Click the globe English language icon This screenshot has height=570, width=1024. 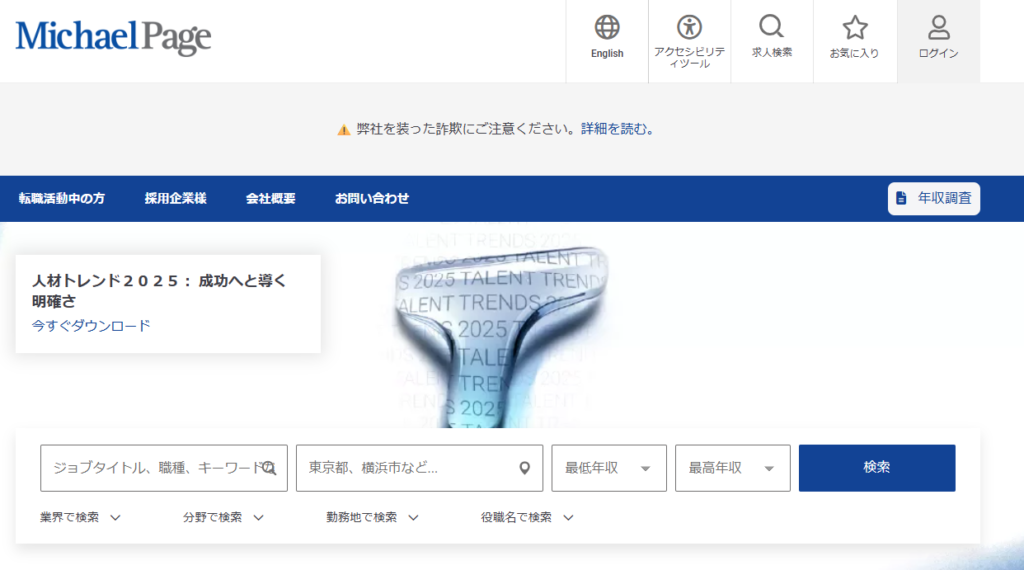click(x=607, y=28)
